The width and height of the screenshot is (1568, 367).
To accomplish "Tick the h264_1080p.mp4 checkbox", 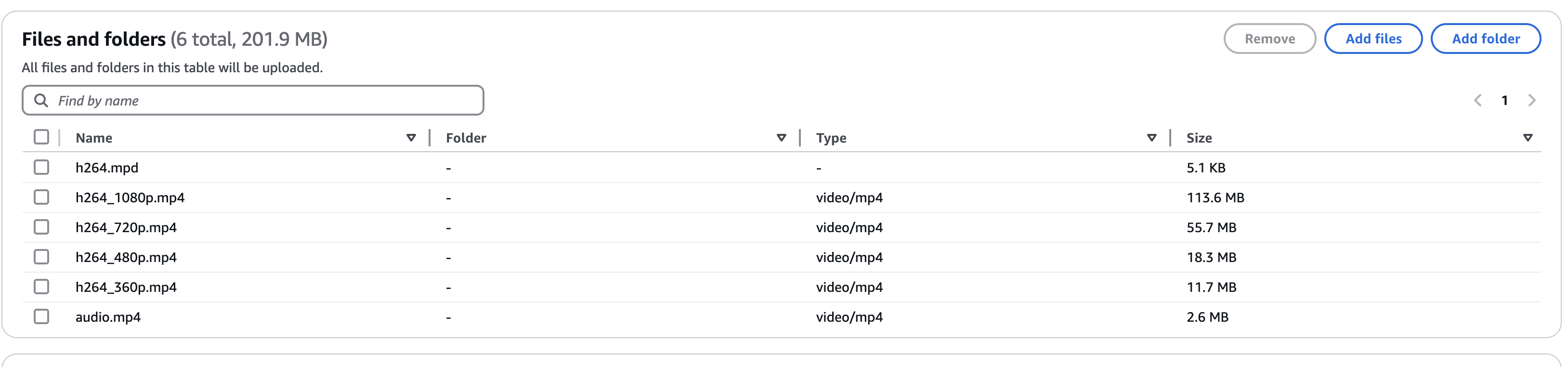I will click(x=41, y=197).
